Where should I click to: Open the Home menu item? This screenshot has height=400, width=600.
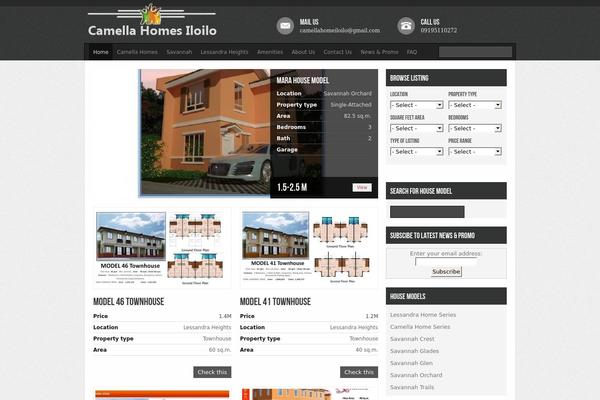pyautogui.click(x=101, y=52)
